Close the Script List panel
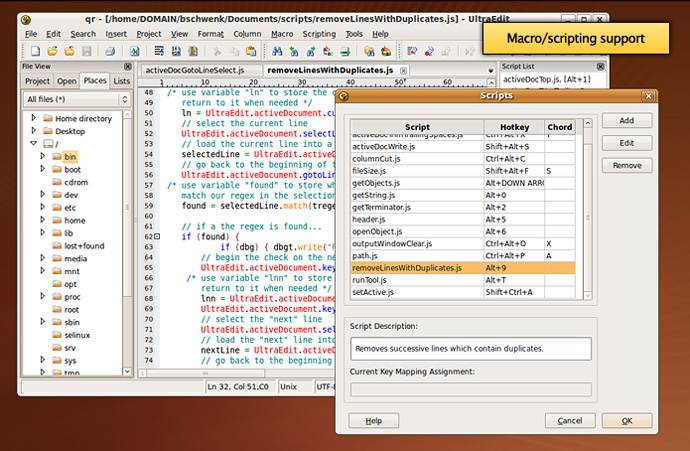 pos(601,66)
